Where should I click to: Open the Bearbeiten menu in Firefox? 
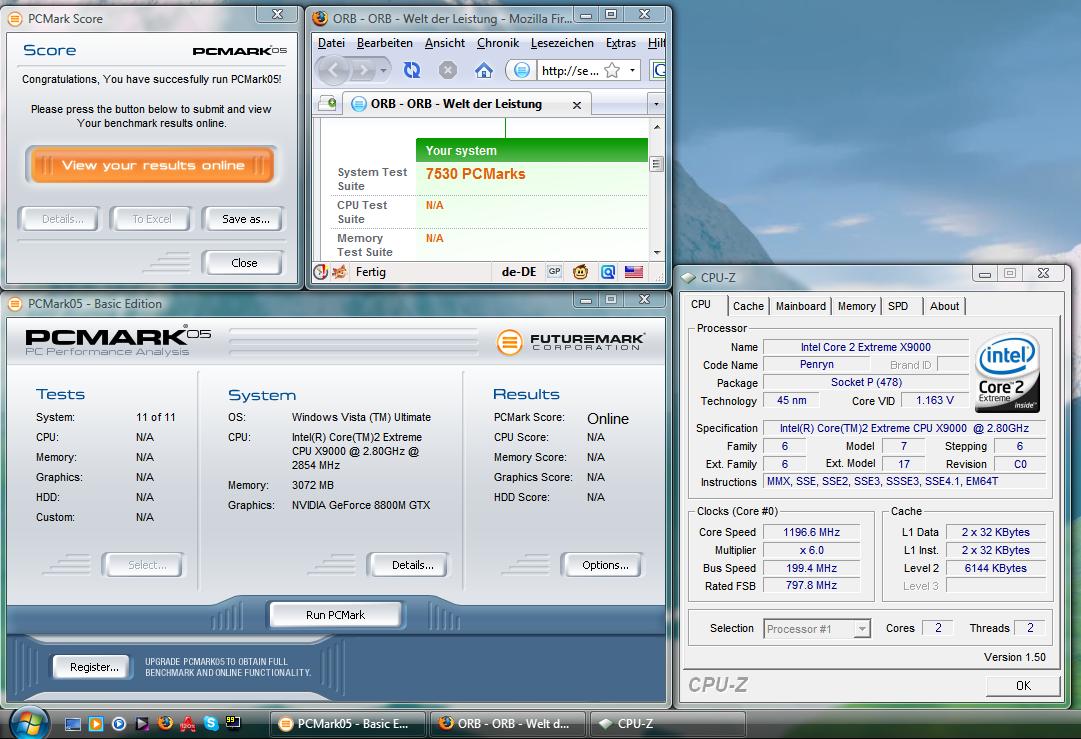click(385, 43)
